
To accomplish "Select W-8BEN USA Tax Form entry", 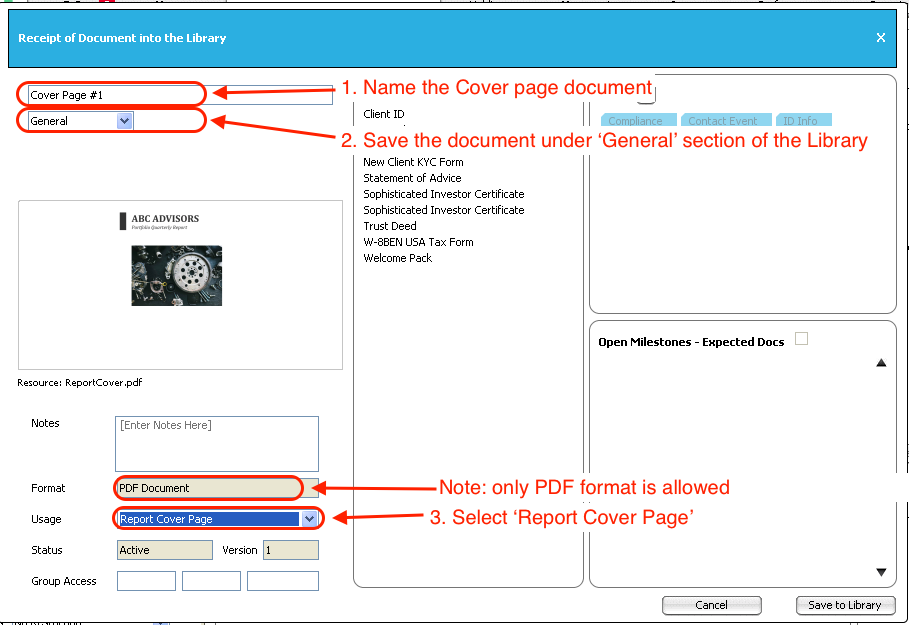I will [x=418, y=242].
